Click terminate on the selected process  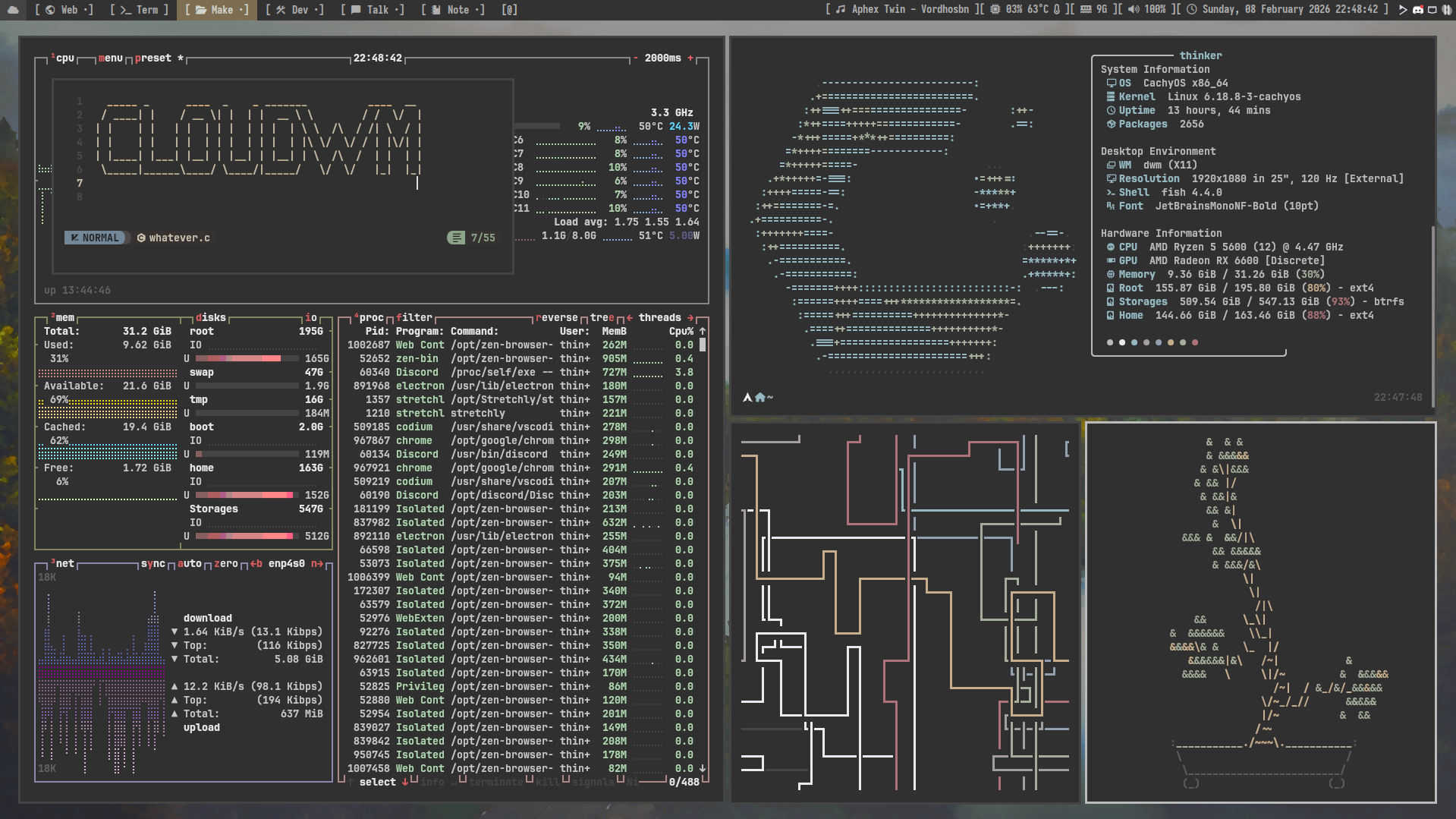pos(495,782)
